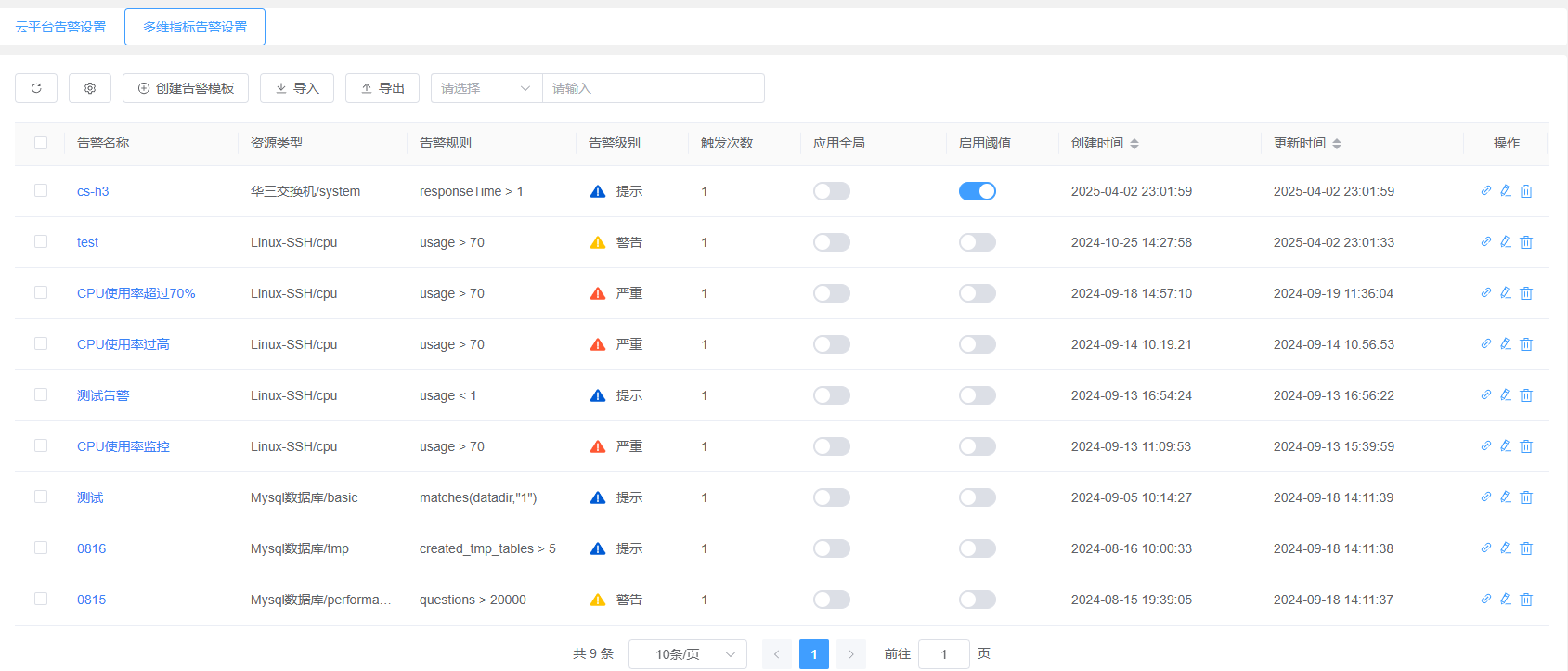Click the link icon for cs-h3 row
Screen dimensions: 1568x671
tap(1485, 190)
